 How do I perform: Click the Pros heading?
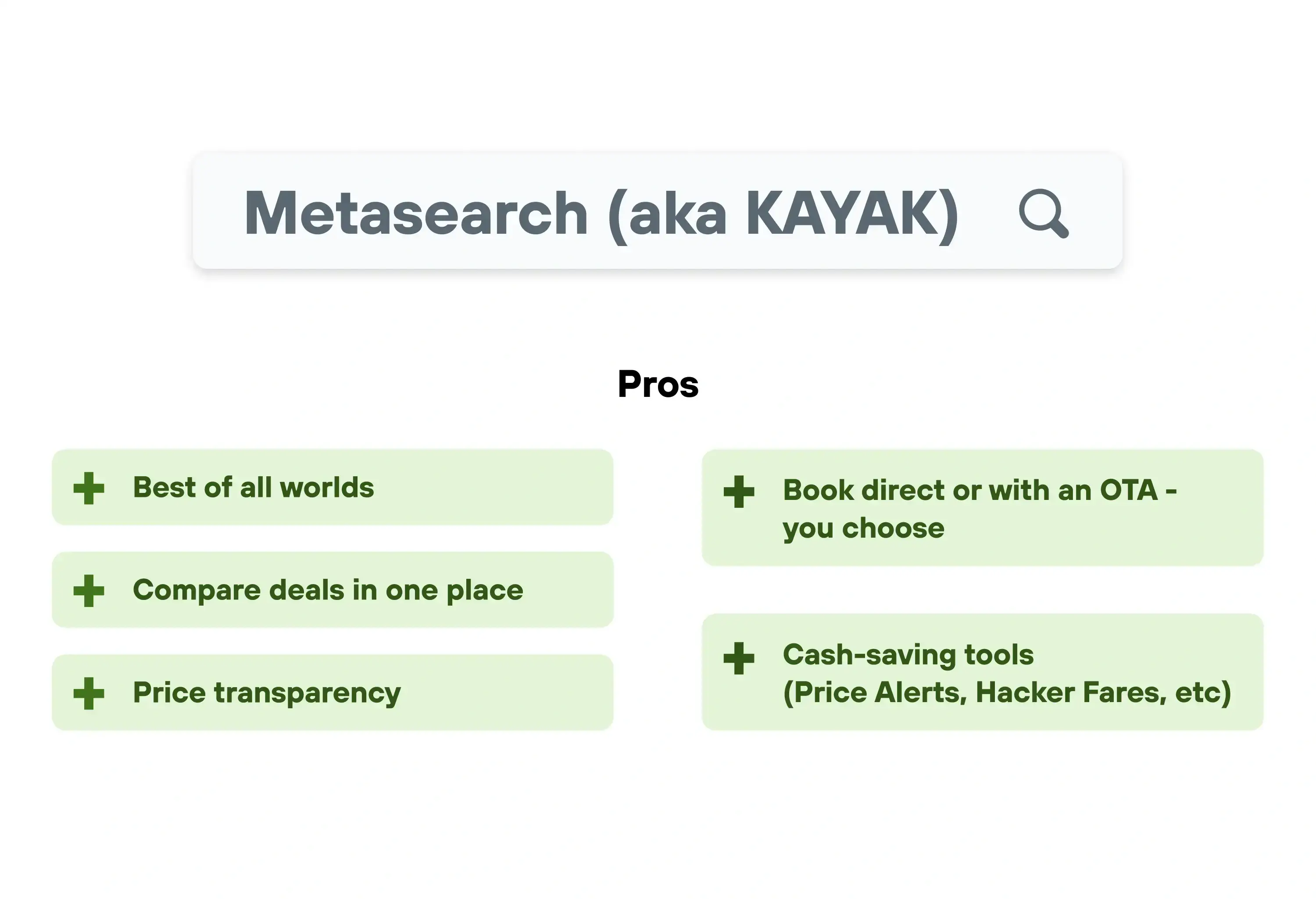point(658,384)
